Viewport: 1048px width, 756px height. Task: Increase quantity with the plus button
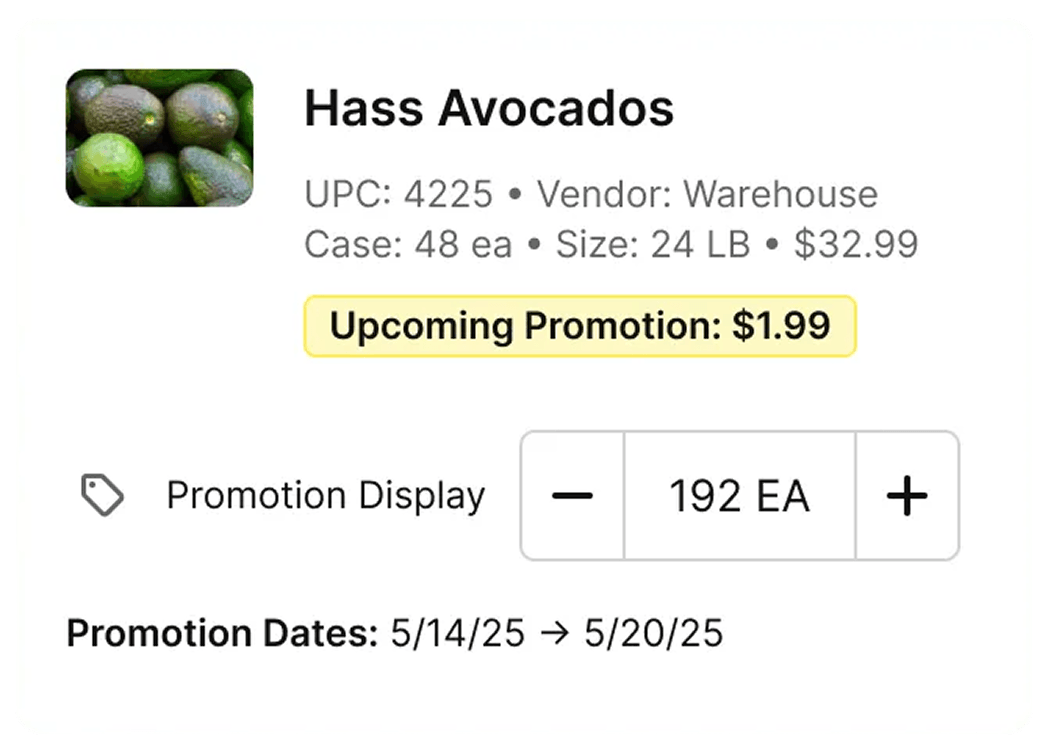tap(907, 496)
